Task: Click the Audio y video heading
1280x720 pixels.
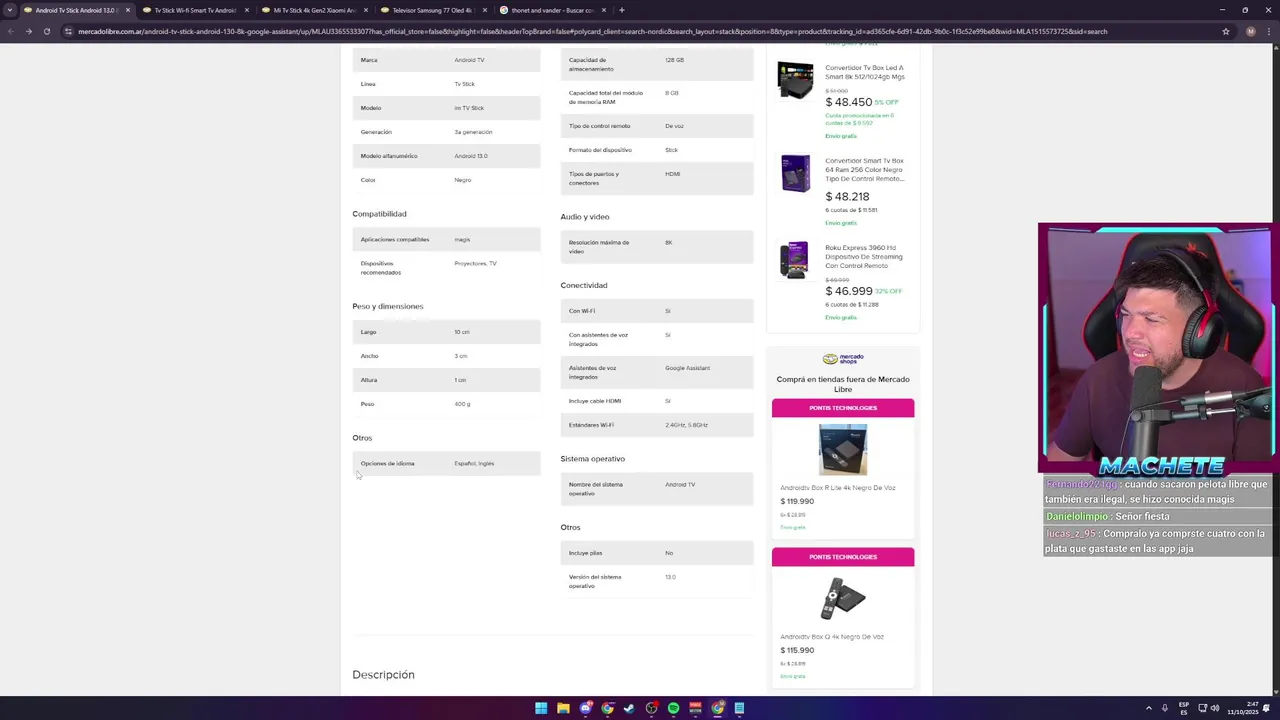Action: point(585,217)
